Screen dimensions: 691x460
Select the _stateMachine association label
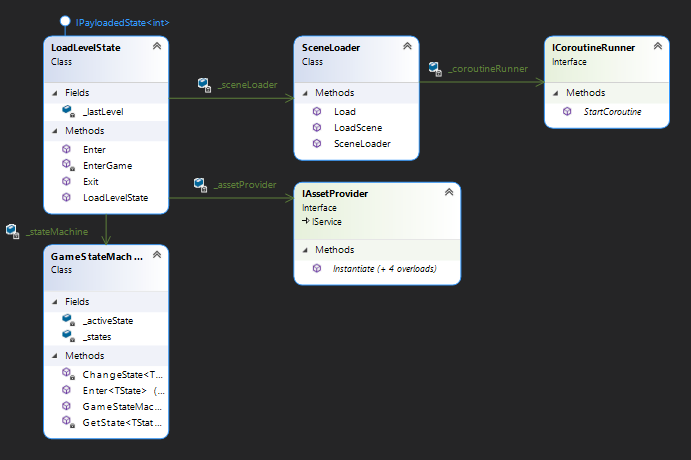57,232
